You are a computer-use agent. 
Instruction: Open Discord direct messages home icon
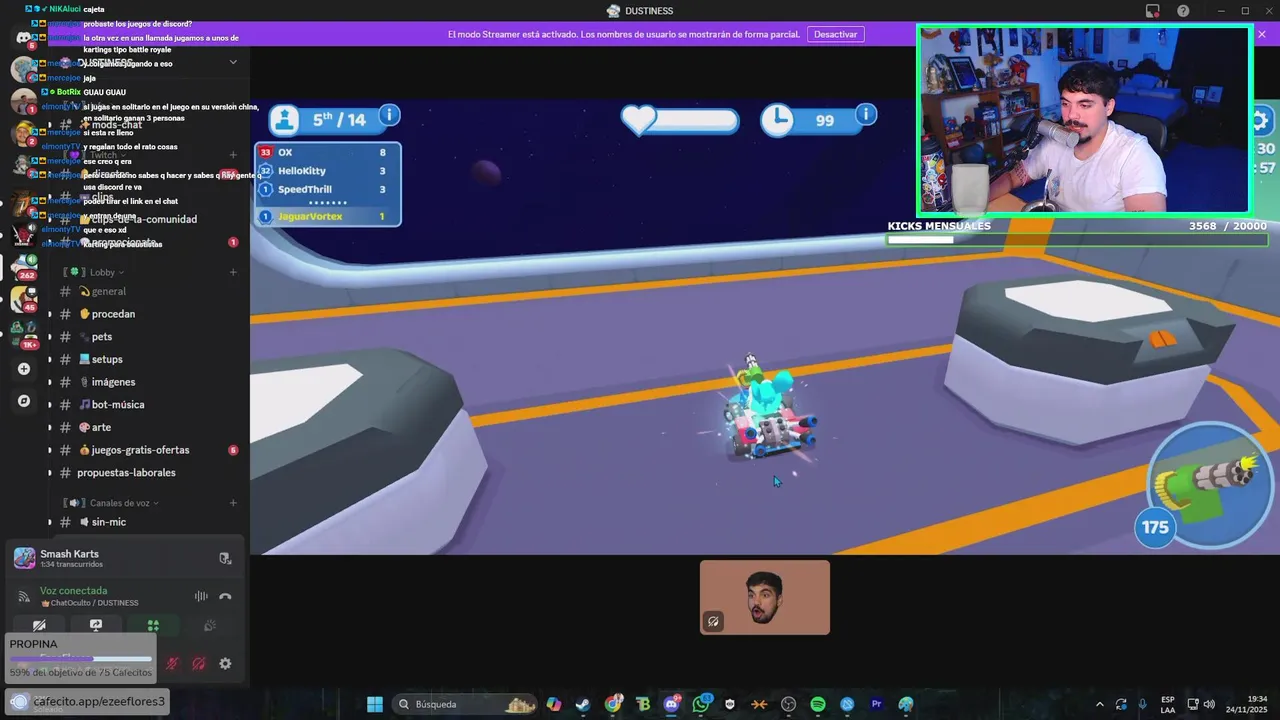point(24,37)
